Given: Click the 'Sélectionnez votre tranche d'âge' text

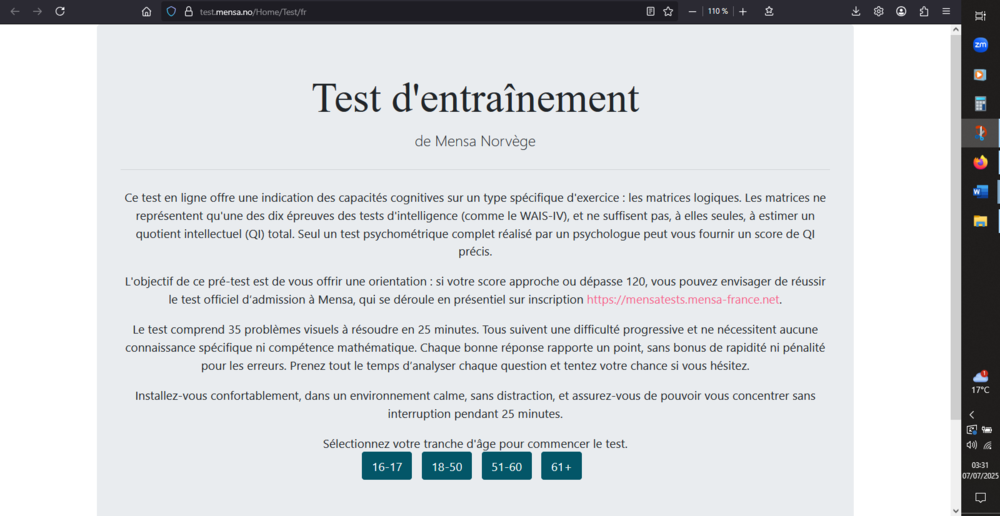Looking at the screenshot, I should pyautogui.click(x=475, y=443).
